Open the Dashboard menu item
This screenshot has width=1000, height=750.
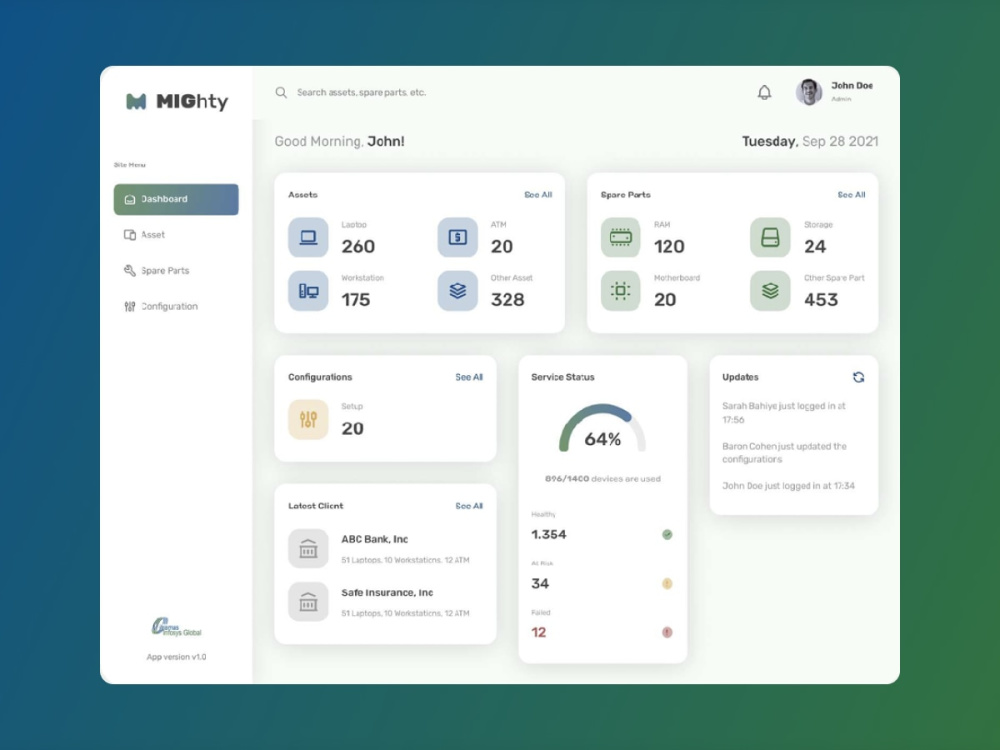pos(176,199)
